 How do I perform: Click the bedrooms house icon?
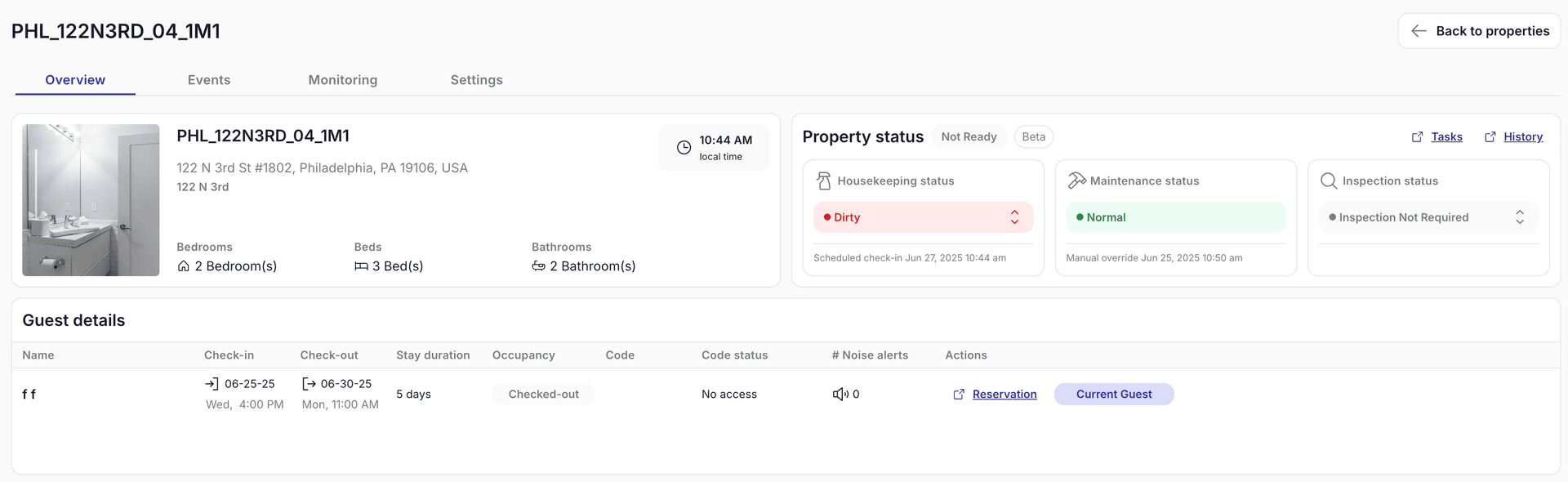(x=183, y=266)
